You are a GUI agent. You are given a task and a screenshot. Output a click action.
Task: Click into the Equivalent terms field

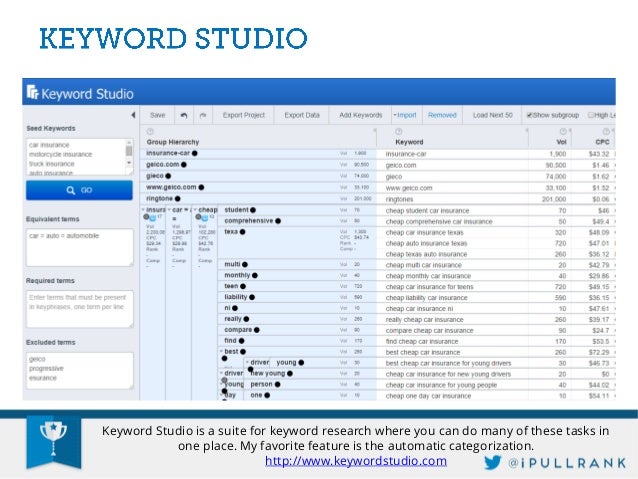80,247
